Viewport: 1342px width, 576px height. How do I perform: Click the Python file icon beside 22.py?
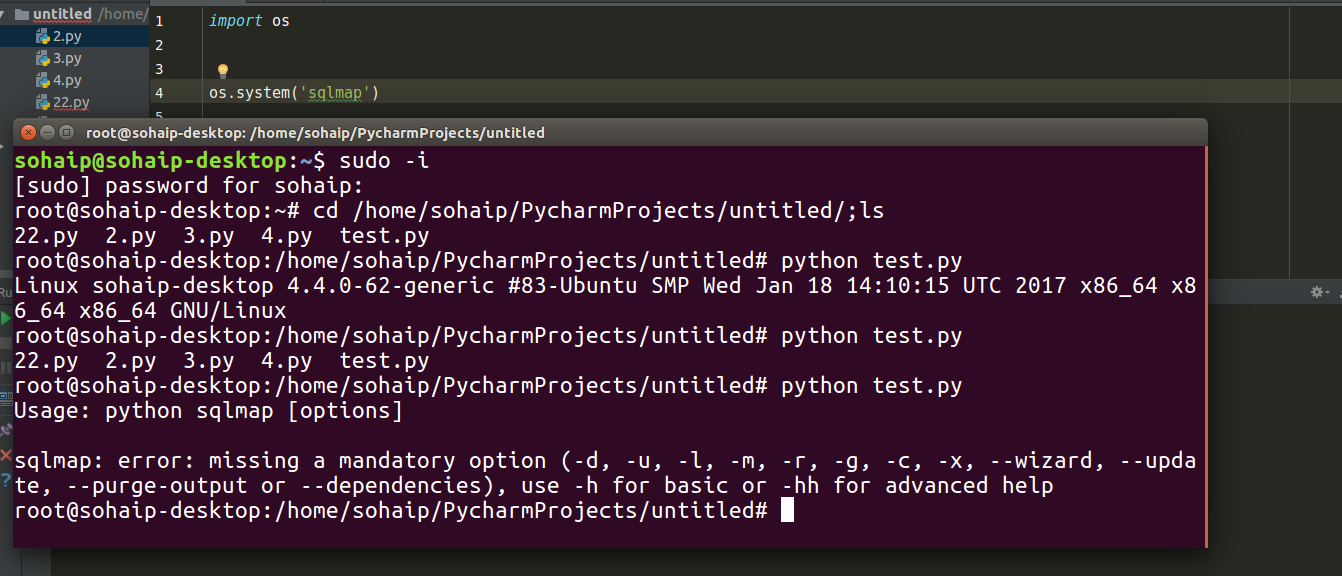click(43, 103)
